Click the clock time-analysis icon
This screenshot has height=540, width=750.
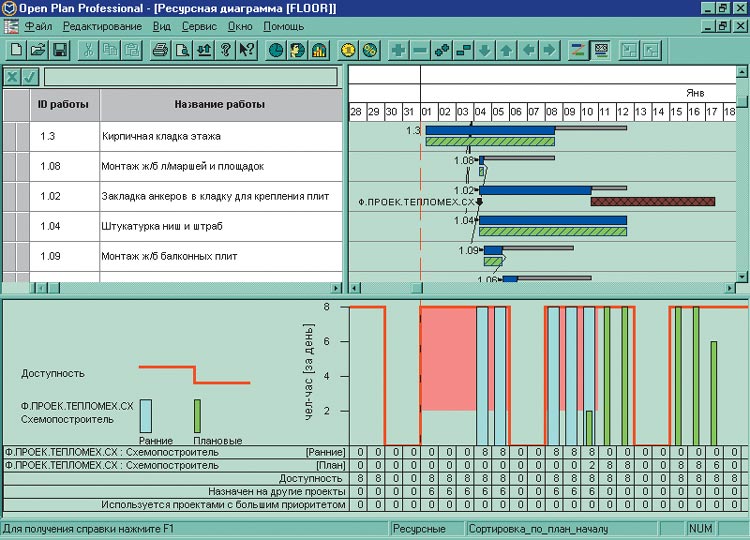pos(276,49)
